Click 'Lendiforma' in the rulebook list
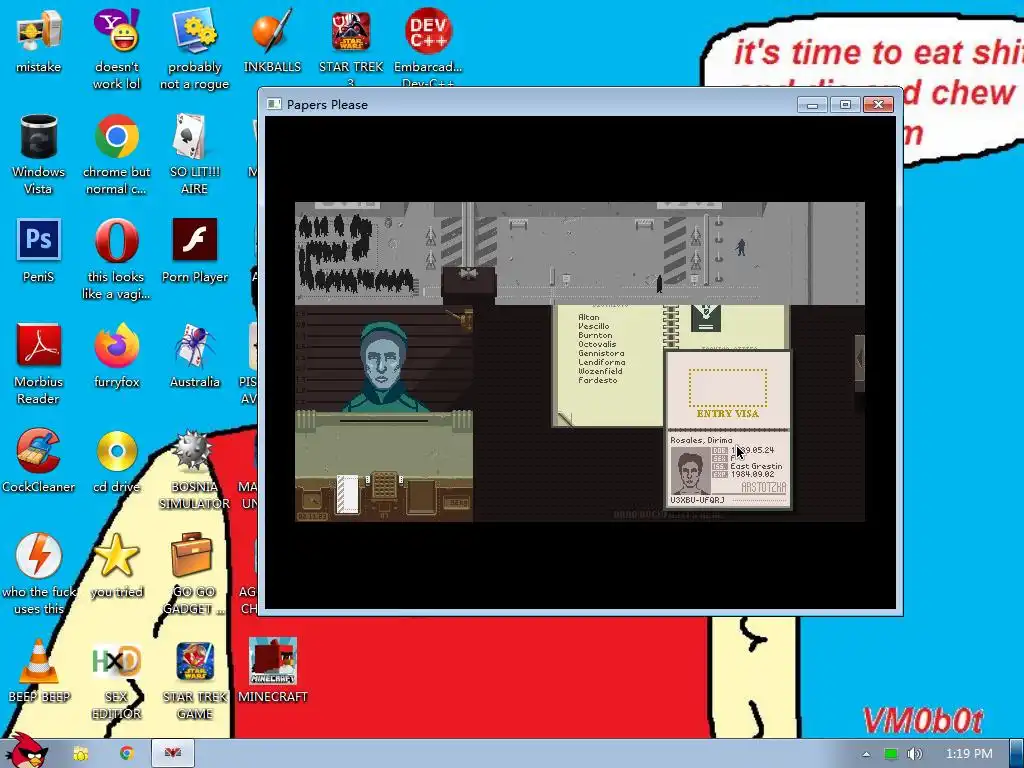 click(x=601, y=362)
